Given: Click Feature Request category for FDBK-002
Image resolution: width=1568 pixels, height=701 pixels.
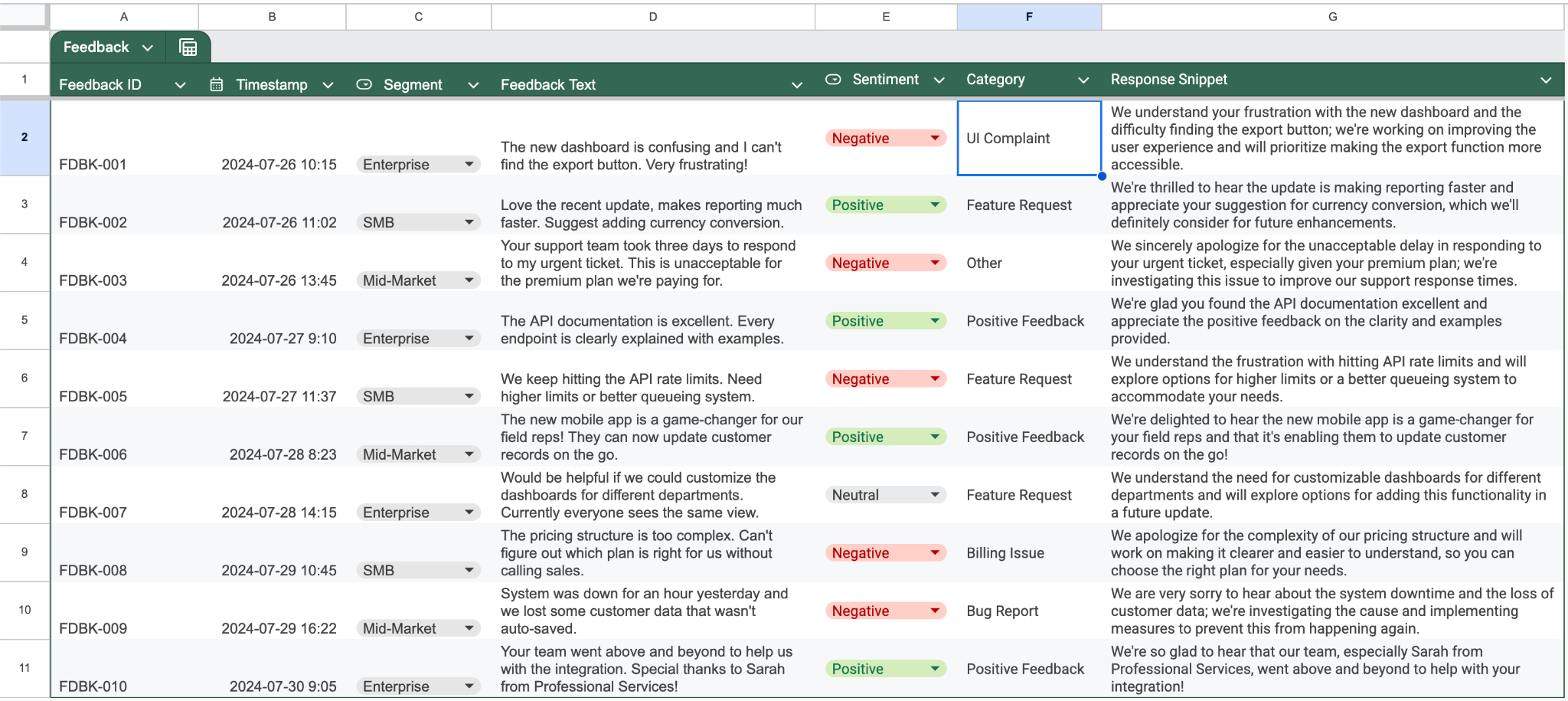Looking at the screenshot, I should pos(1029,205).
